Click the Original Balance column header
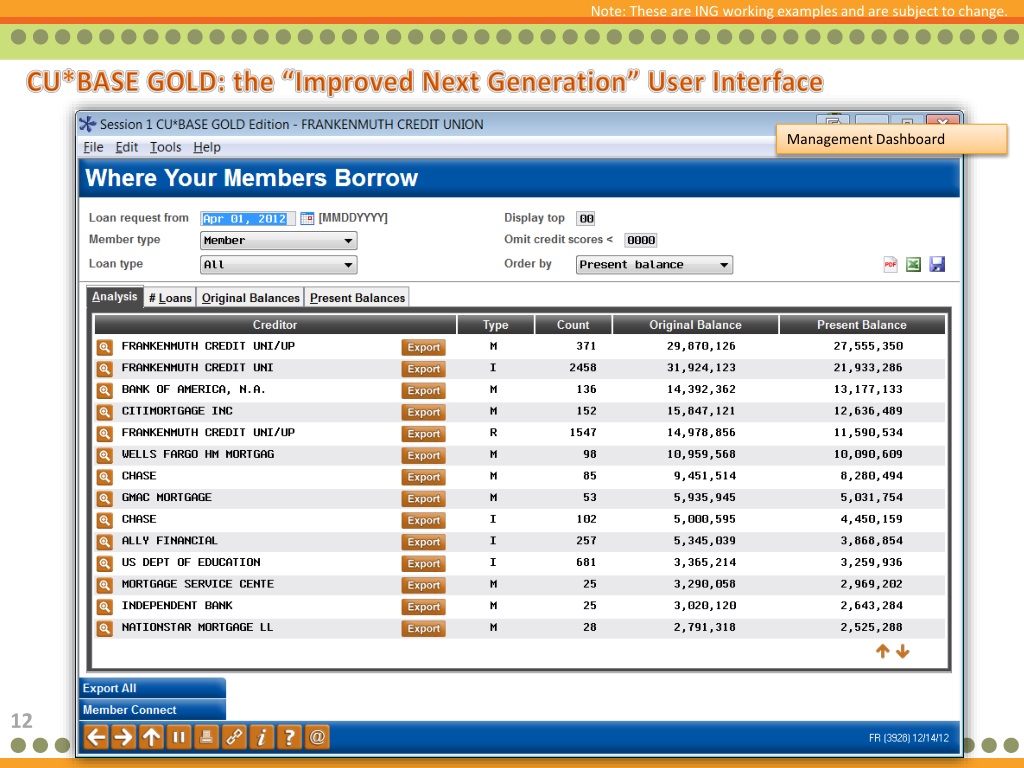Screen dimensions: 1024x768 [695, 325]
